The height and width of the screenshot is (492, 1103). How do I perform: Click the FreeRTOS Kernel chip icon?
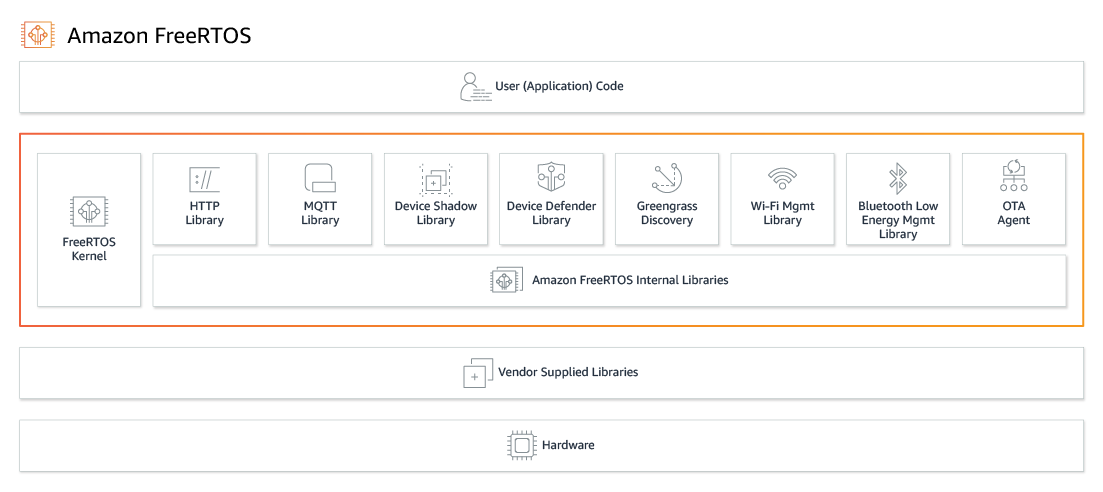89,213
